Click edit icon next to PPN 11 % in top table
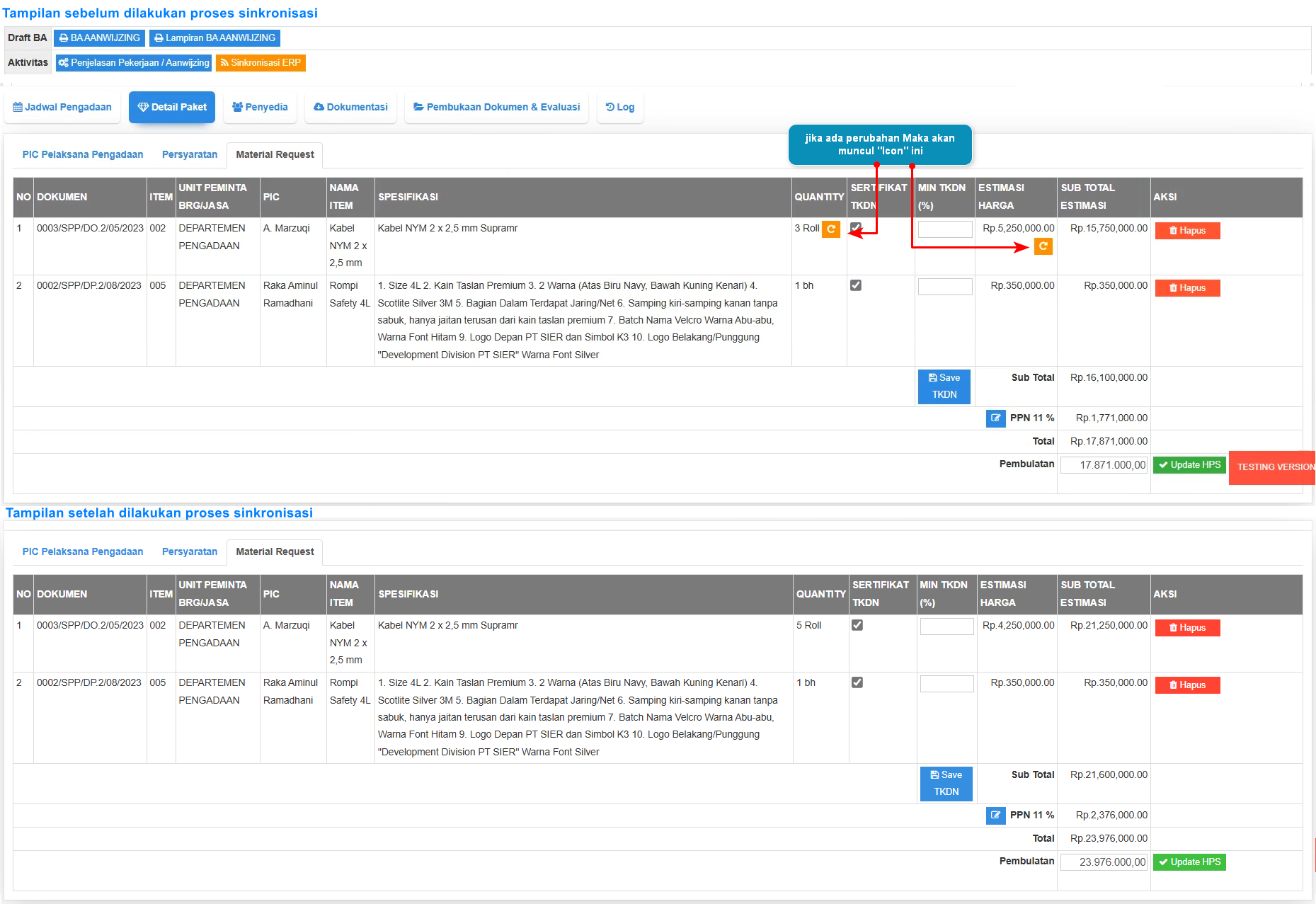1316x904 pixels. coord(995,418)
